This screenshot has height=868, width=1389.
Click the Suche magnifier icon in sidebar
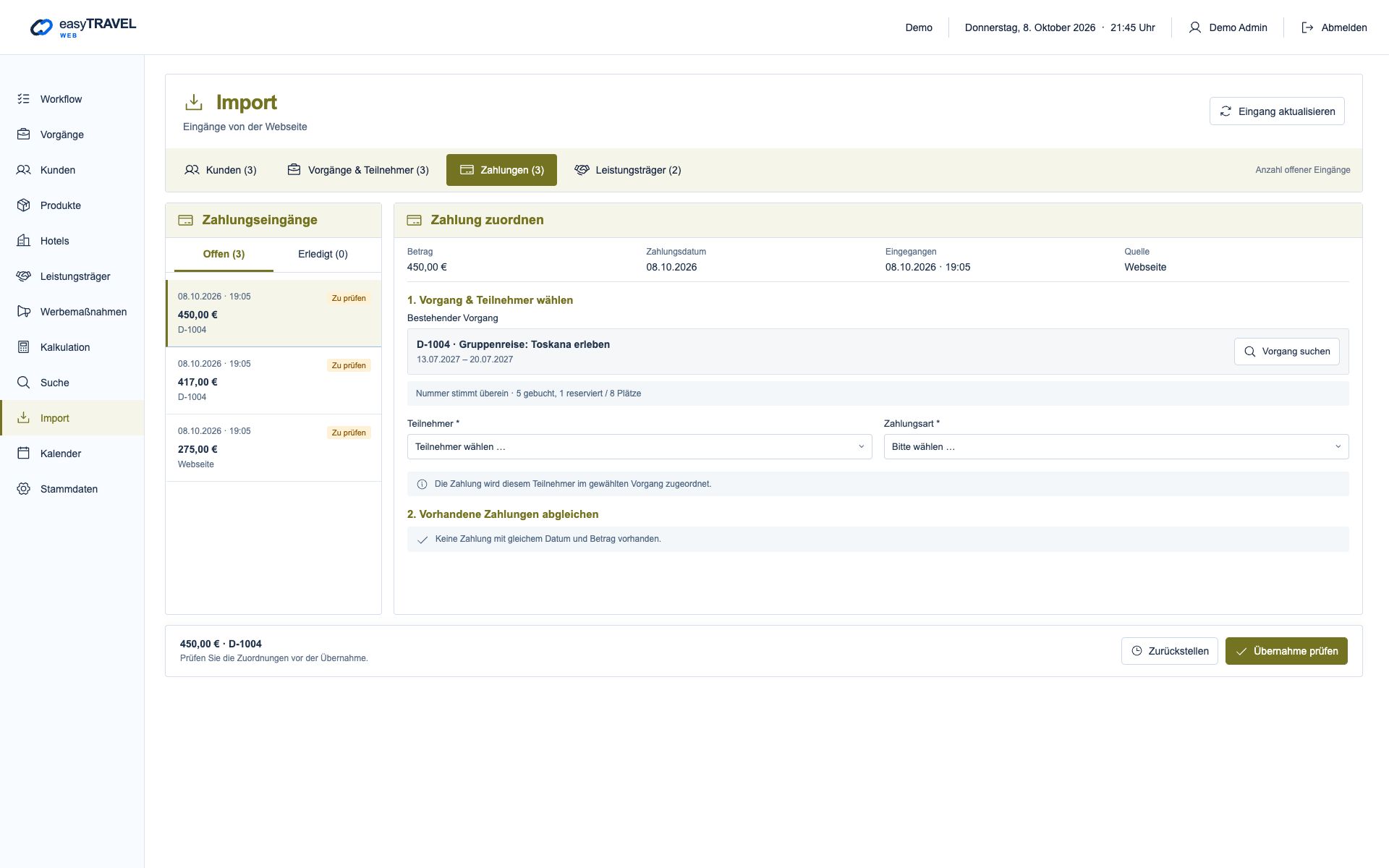click(x=24, y=383)
